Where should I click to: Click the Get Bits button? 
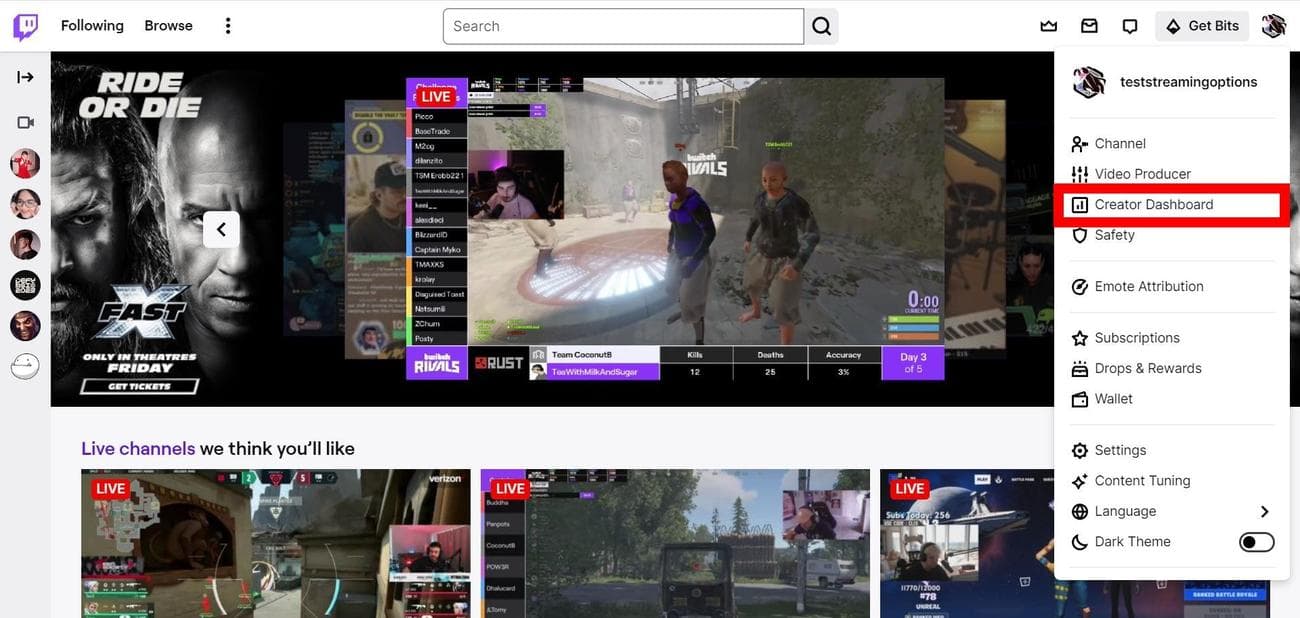(x=1202, y=26)
